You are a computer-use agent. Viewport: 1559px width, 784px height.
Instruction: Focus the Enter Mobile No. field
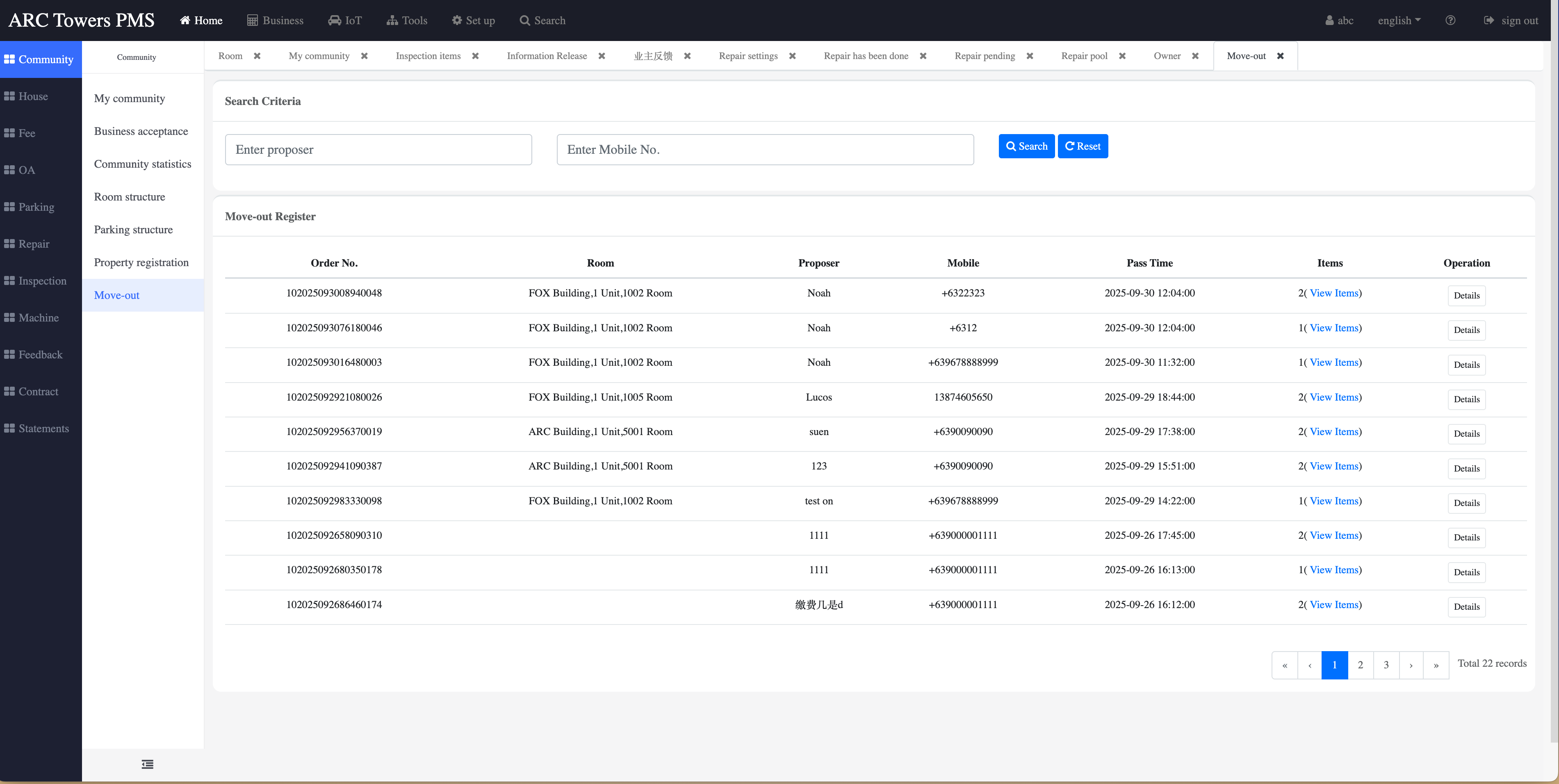764,150
